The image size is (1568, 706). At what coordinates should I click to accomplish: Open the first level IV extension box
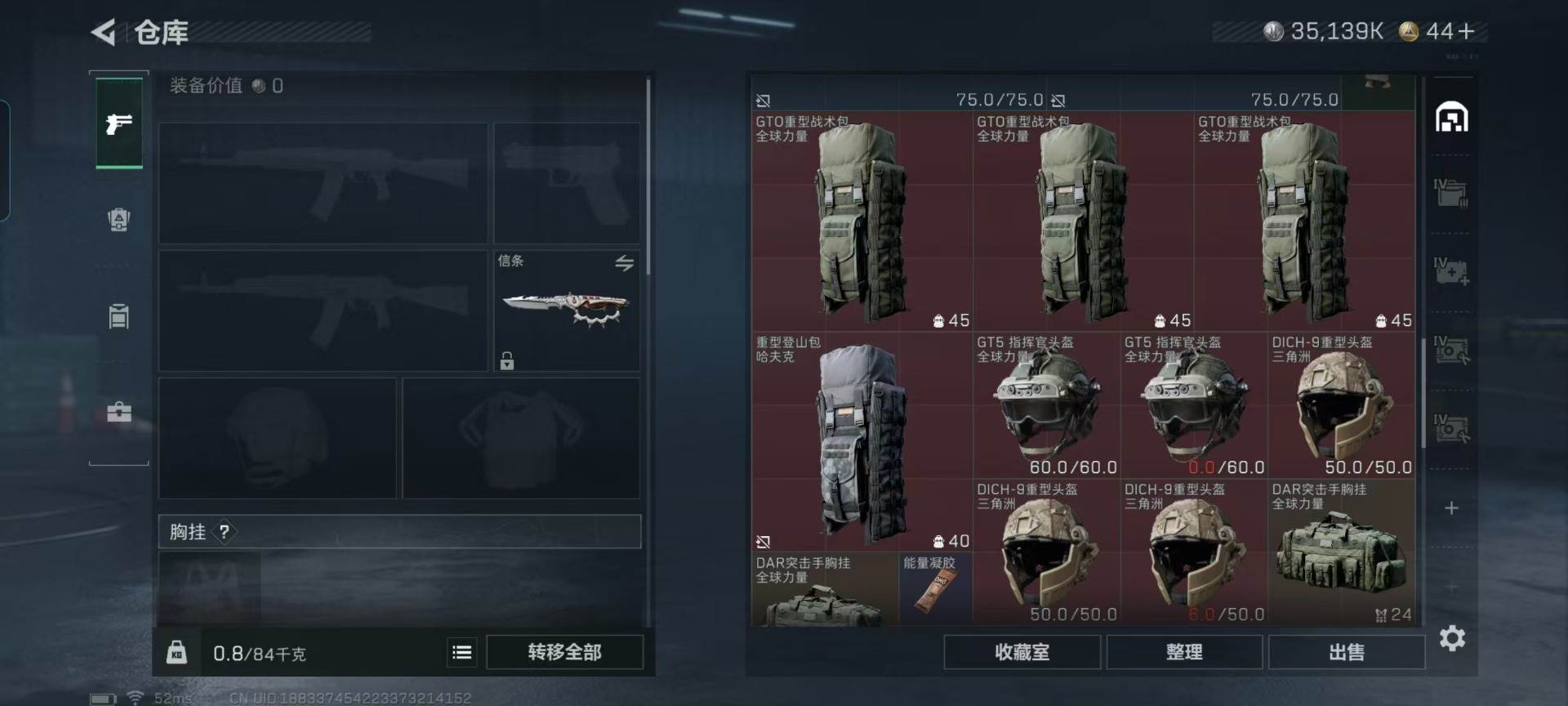[1451, 193]
